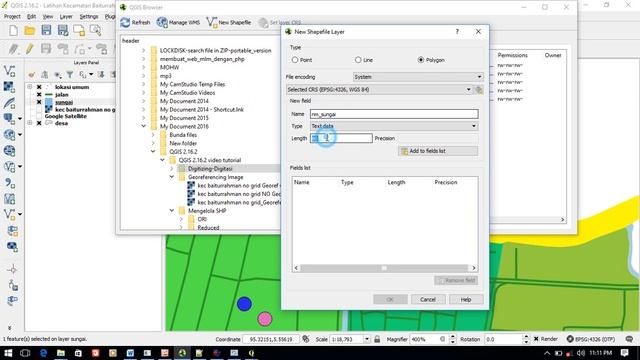Click Manage WMS in QGIS Browser
Viewport: 640px width, 360px height.
click(178, 22)
